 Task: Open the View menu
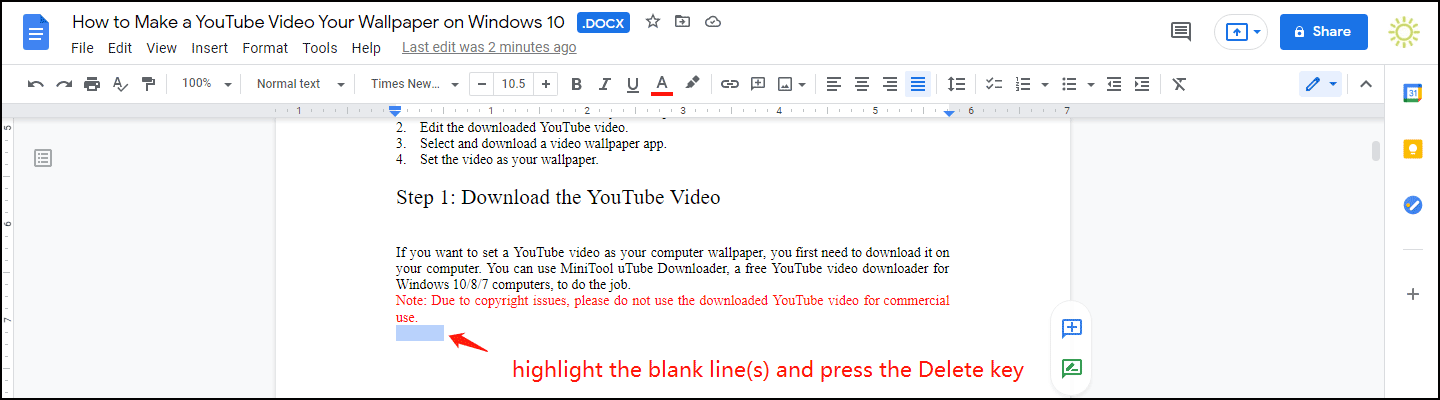point(161,48)
